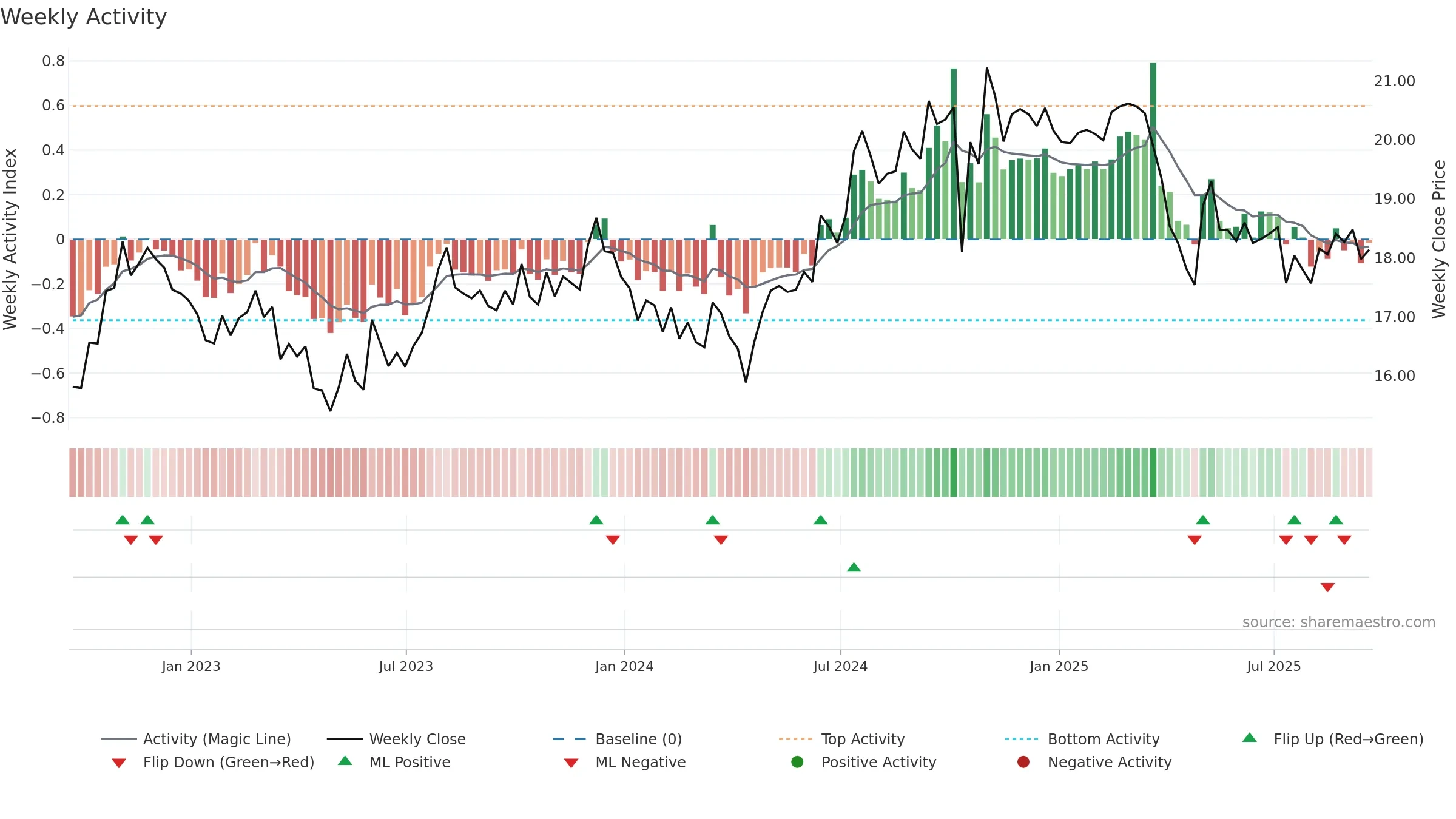Click the Jul 2025 x-axis label

[1274, 667]
